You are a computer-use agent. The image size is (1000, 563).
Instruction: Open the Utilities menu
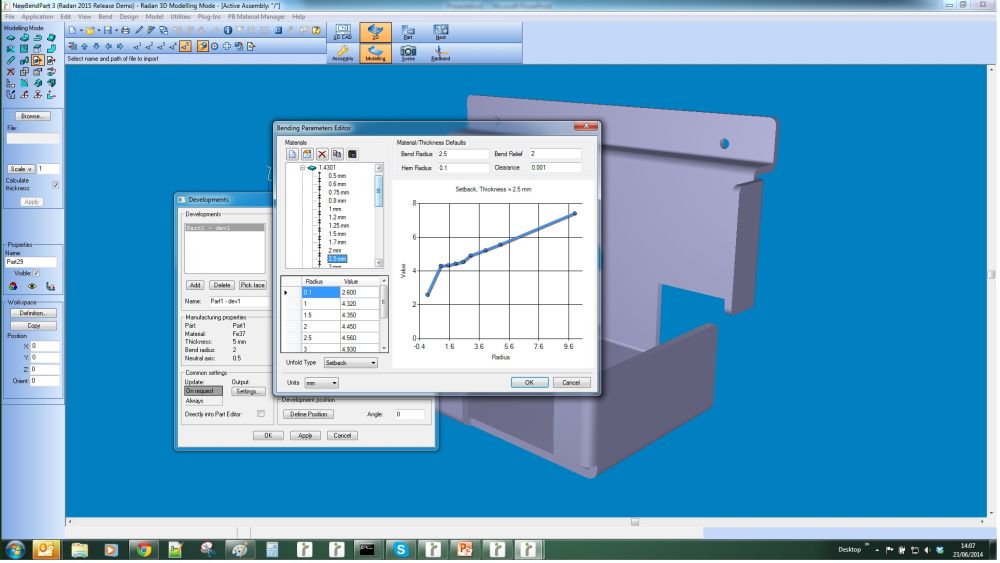[x=181, y=17]
